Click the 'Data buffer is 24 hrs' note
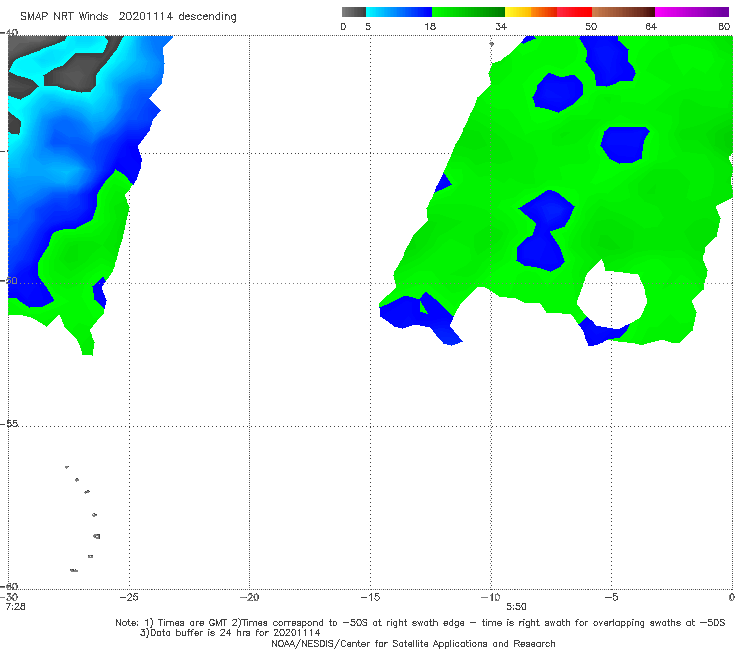Viewport: 740px width, 650px height. pyautogui.click(x=230, y=633)
